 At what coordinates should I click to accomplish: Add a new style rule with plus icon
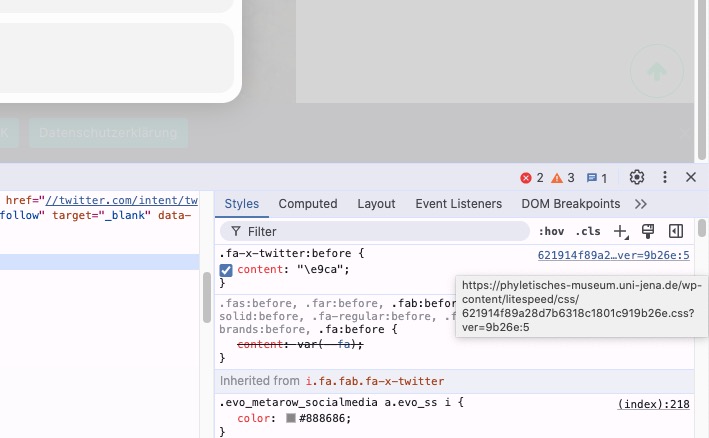pyautogui.click(x=621, y=231)
